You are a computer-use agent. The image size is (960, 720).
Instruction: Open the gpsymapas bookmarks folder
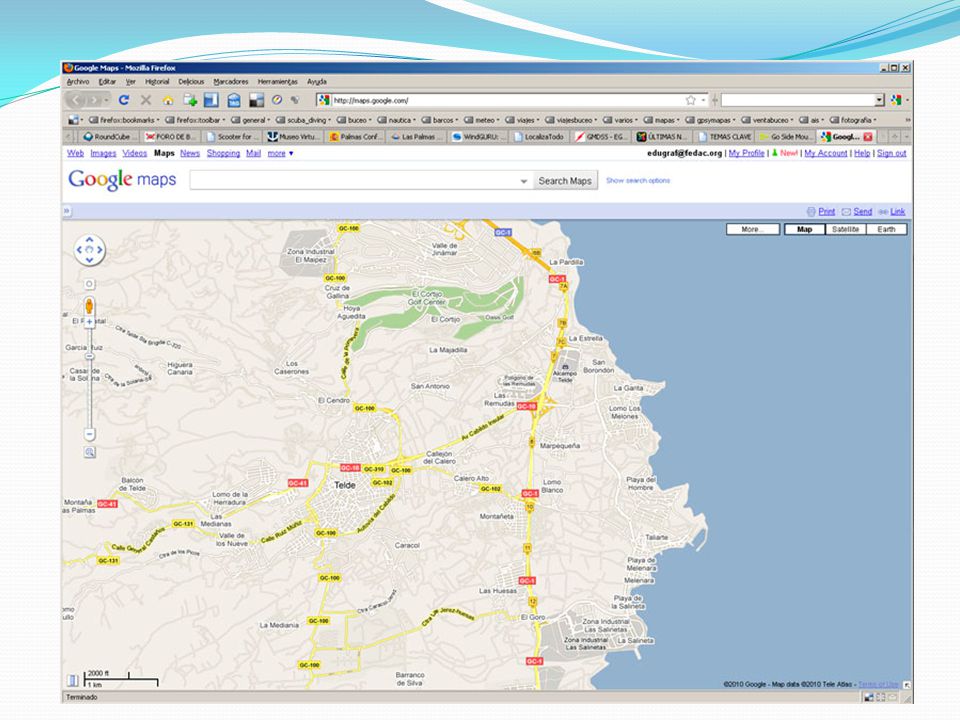(710, 120)
